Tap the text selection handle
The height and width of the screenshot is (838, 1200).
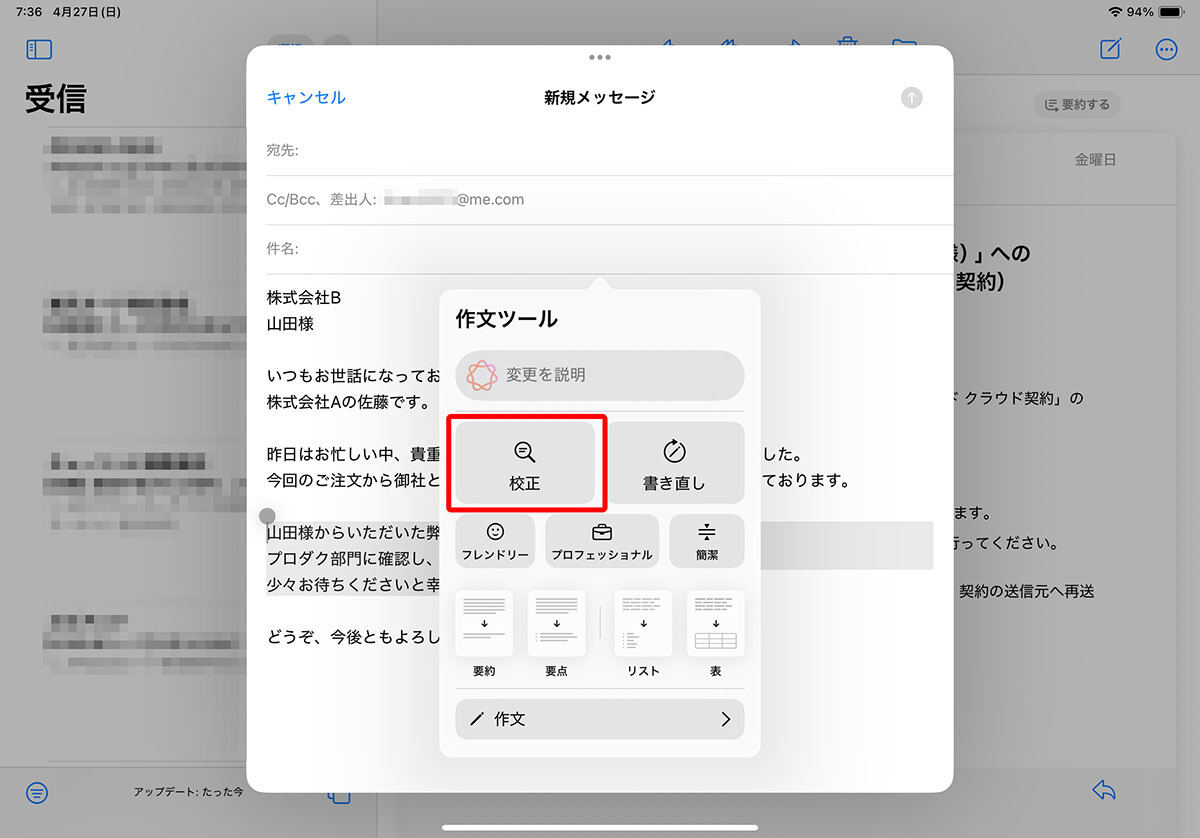(267, 516)
